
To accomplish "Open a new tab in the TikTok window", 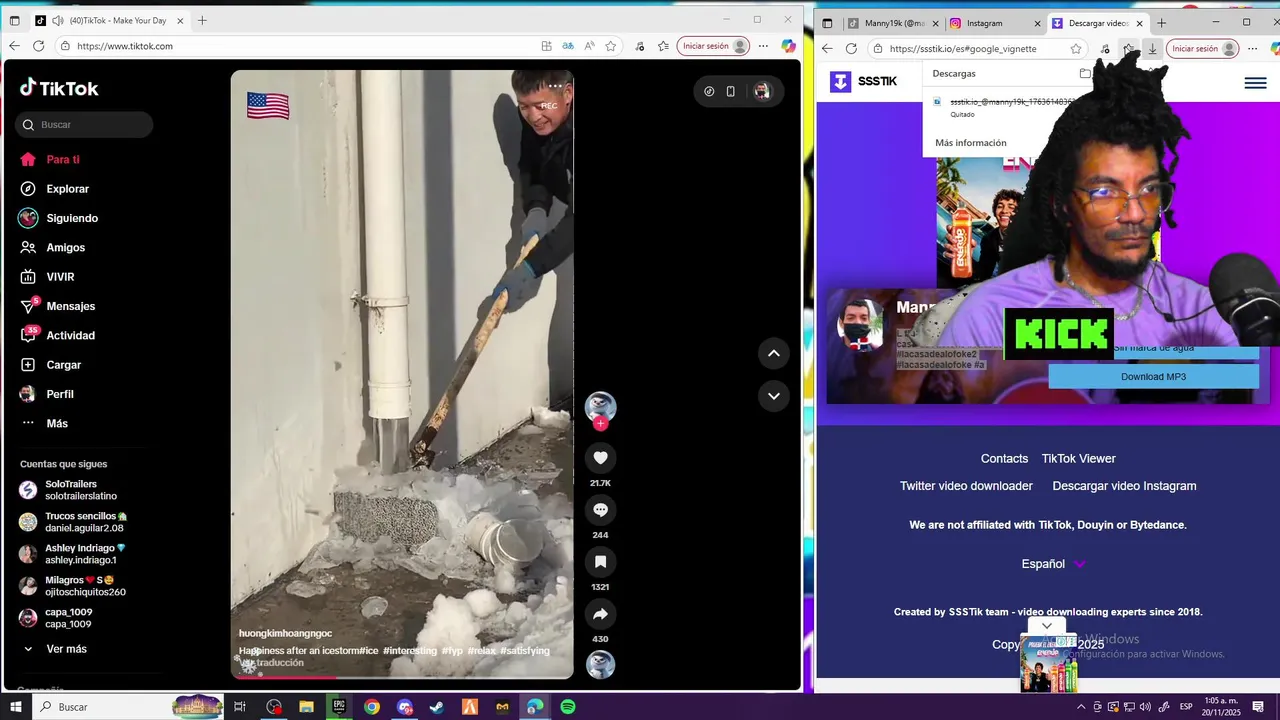I will click(x=202, y=20).
